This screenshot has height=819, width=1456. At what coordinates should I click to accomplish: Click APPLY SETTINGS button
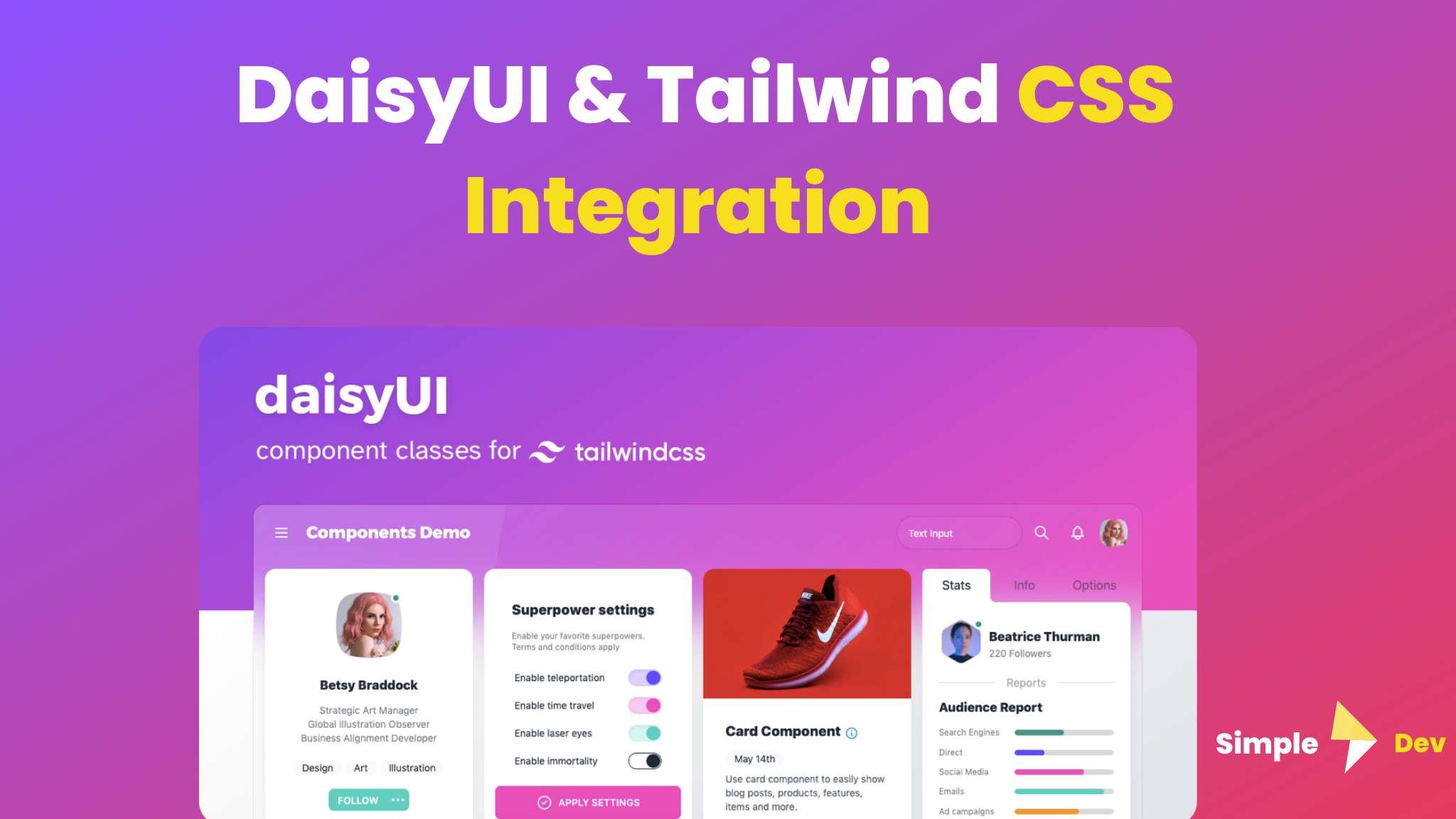coord(587,801)
